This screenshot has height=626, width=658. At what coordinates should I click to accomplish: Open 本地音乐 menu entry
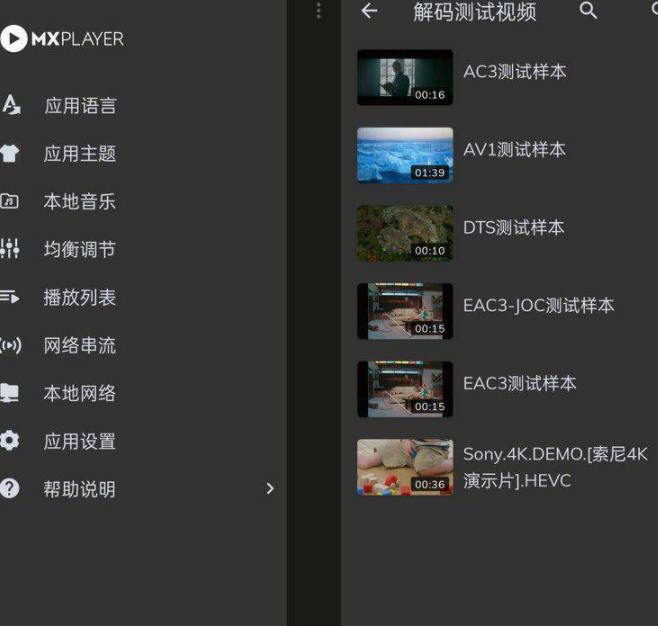(x=80, y=201)
